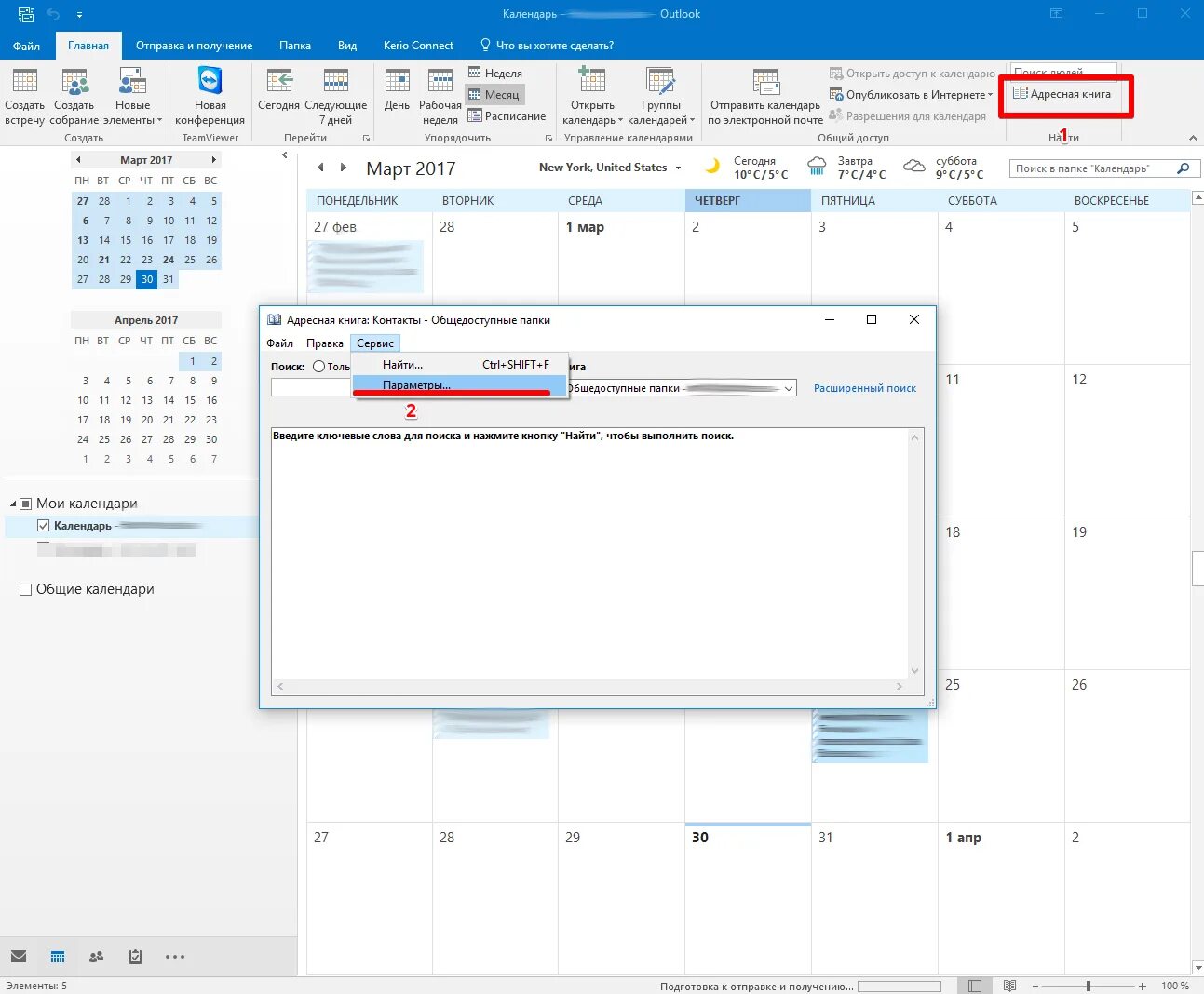Select the Расписание view
The image size is (1204, 994).
click(x=507, y=116)
